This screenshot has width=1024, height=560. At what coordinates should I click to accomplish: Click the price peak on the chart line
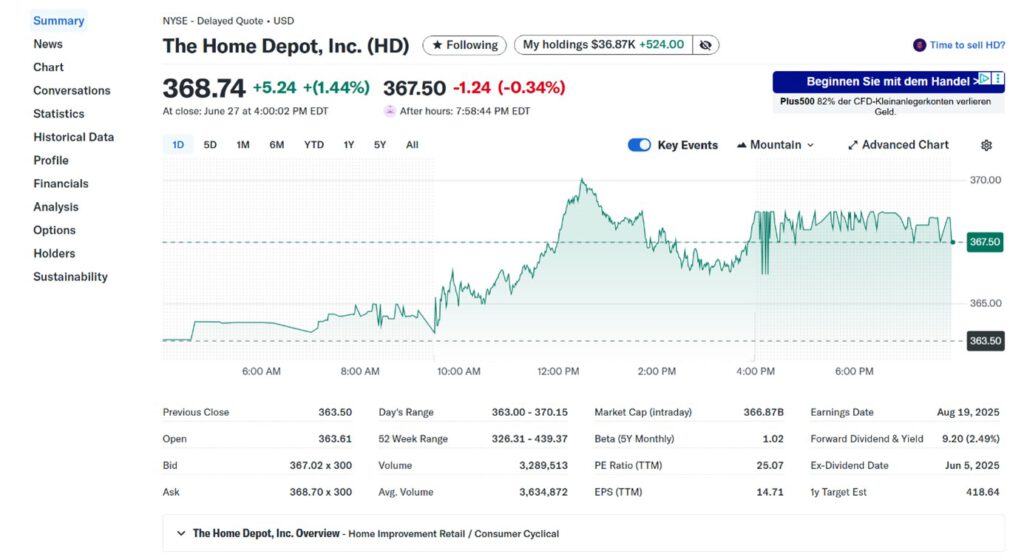[x=582, y=179]
